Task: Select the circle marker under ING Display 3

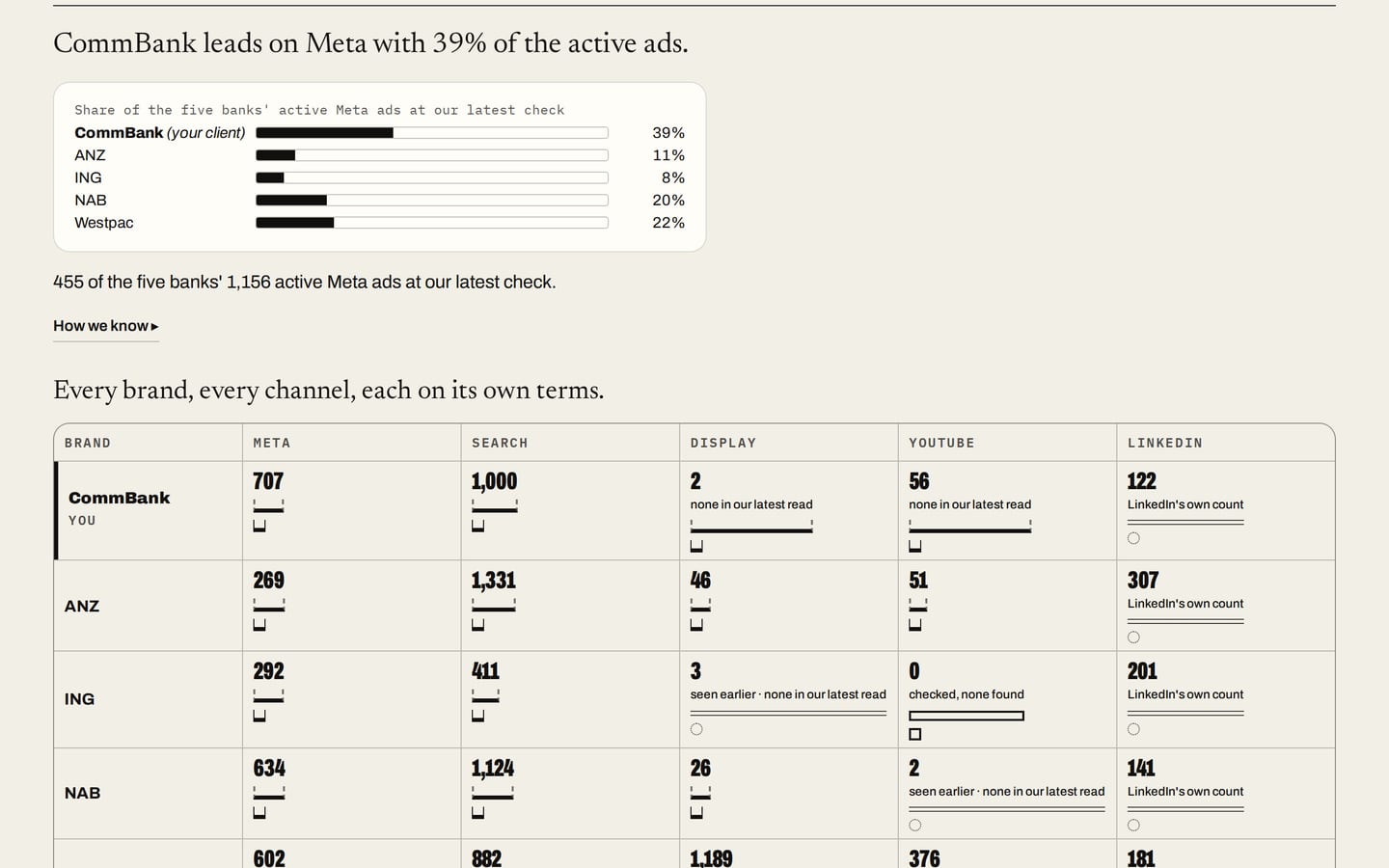Action: click(696, 729)
